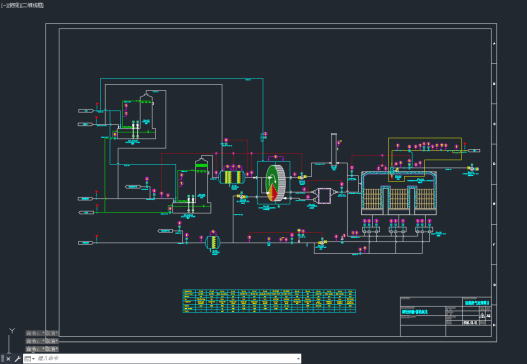Select the small exchanger on bottom pipeline
The width and height of the screenshot is (527, 364).
coord(213,242)
